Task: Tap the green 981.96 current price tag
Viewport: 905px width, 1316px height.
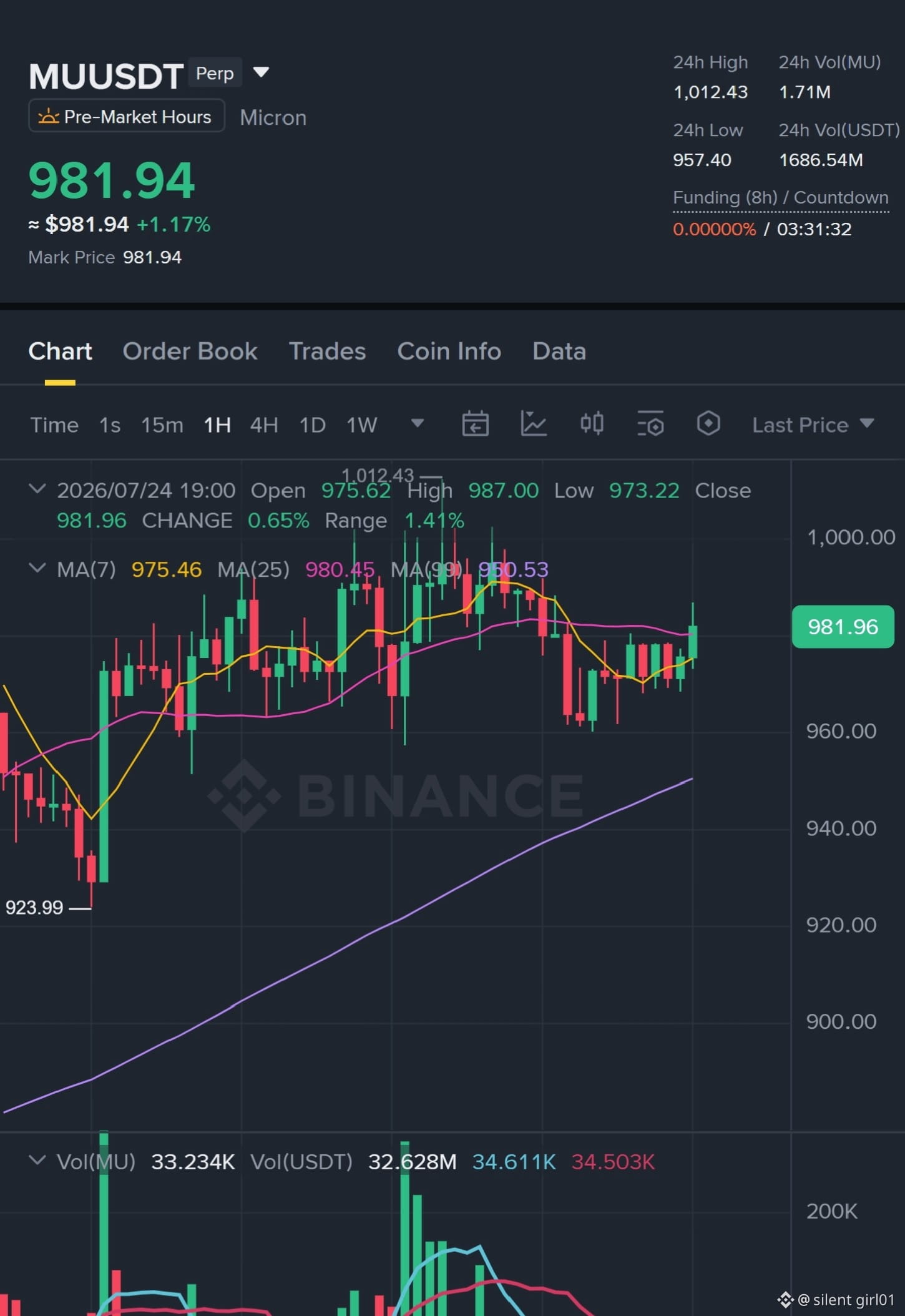Action: point(843,627)
